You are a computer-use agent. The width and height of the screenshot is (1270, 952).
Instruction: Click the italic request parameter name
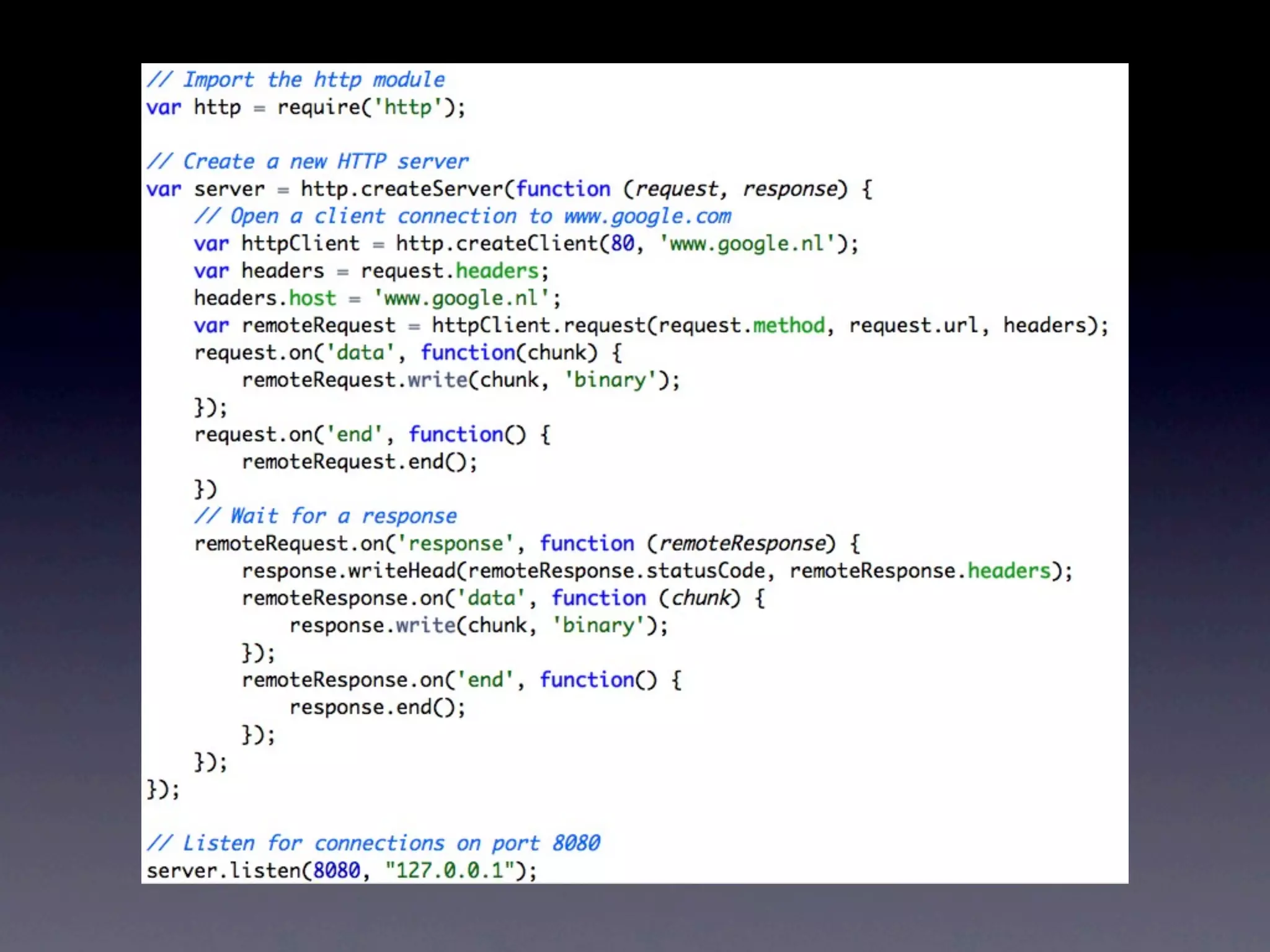676,189
